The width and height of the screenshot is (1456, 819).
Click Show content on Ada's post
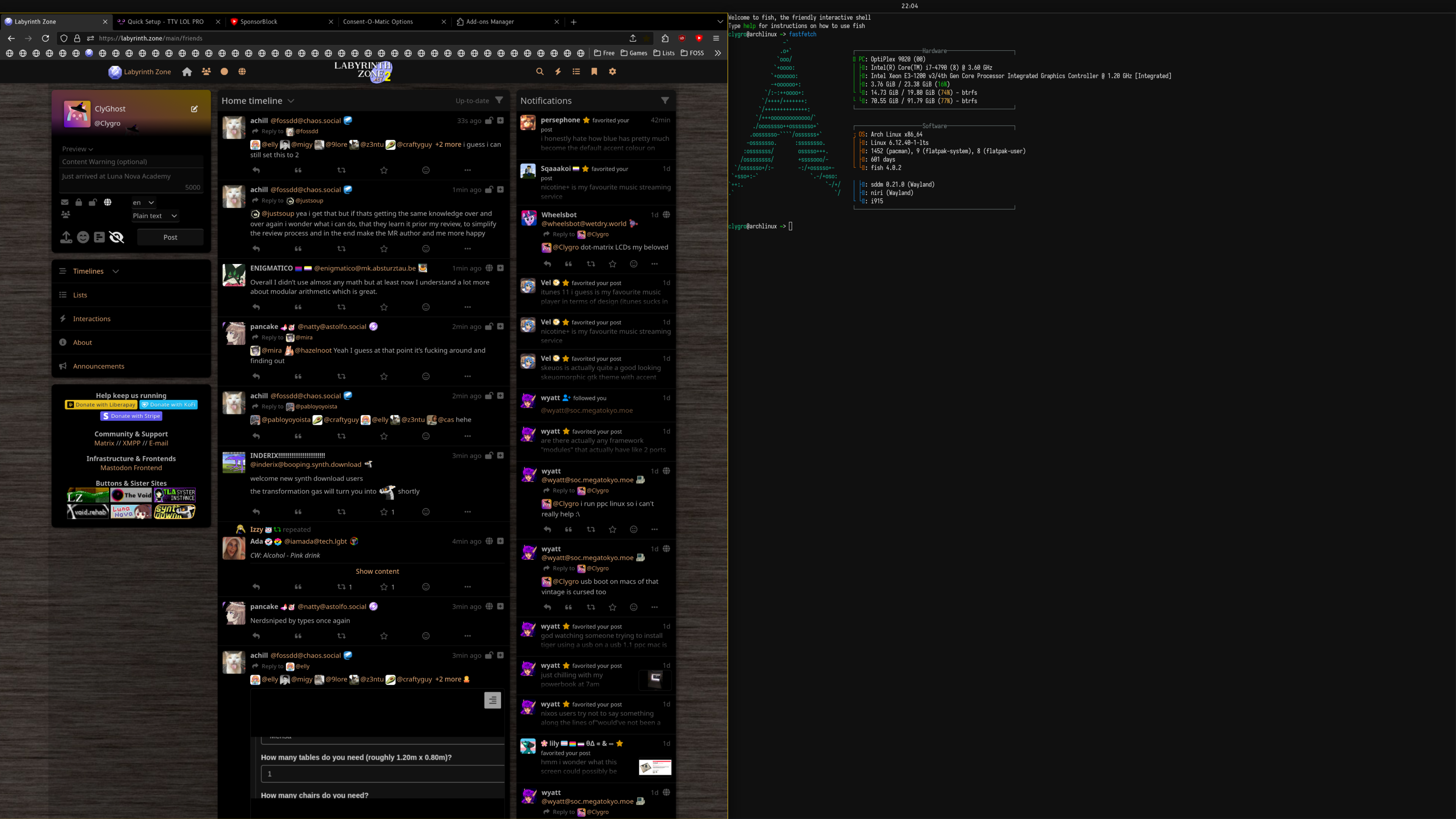tap(377, 571)
